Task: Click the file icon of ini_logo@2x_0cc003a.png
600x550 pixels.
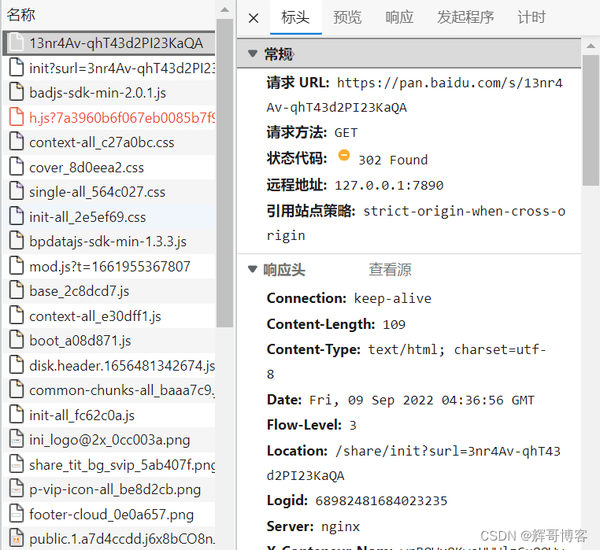Action: coord(16,439)
